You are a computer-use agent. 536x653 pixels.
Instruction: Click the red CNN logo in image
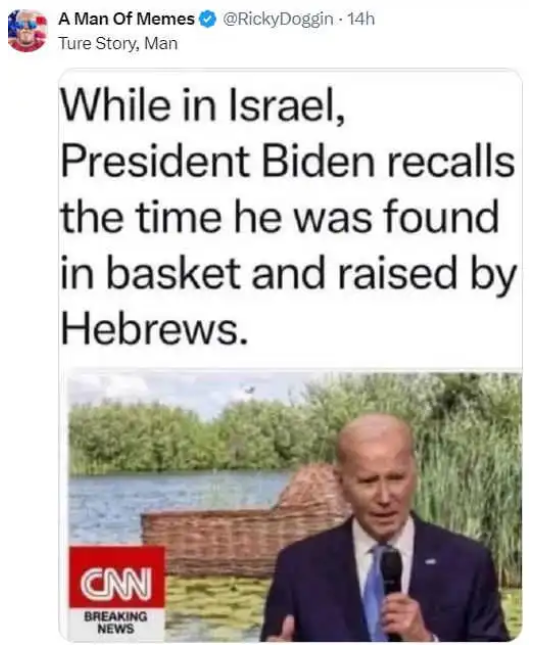click(117, 576)
